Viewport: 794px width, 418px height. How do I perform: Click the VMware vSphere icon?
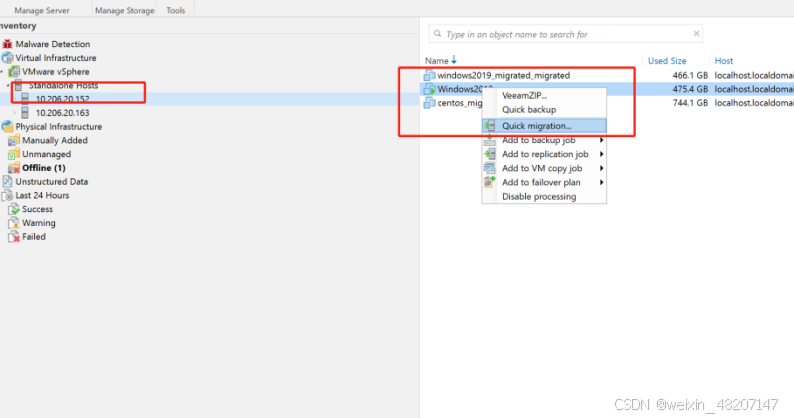coord(14,71)
